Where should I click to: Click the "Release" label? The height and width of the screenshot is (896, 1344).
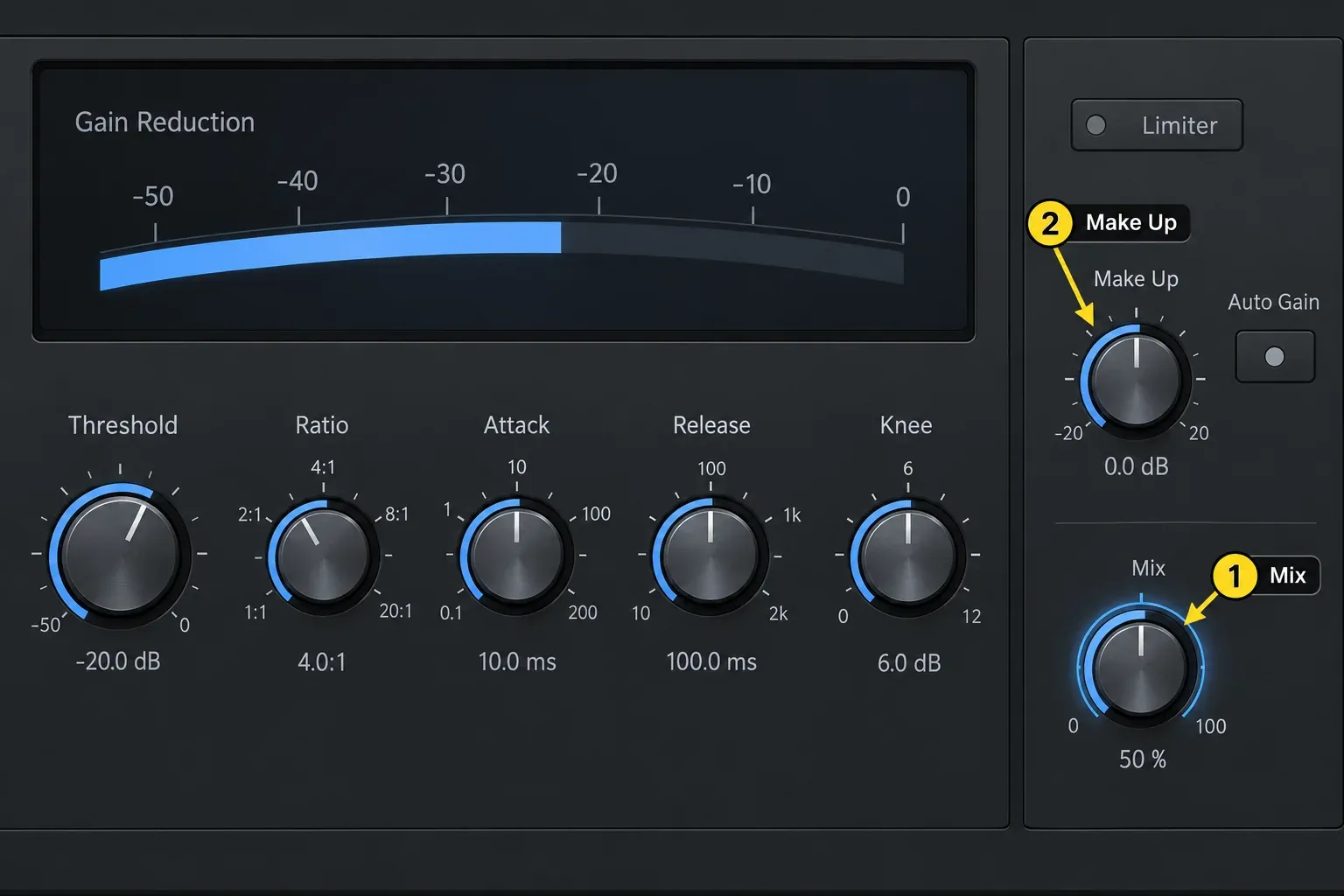click(x=711, y=425)
